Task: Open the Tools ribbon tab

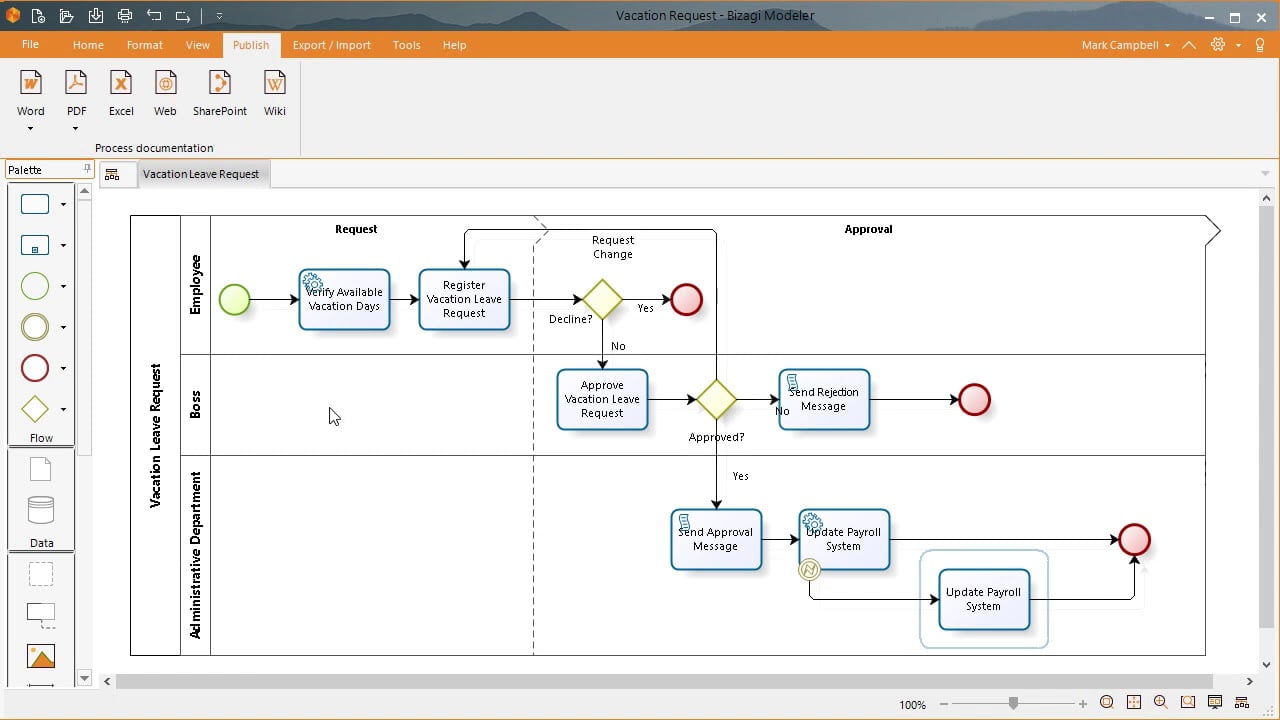Action: pyautogui.click(x=406, y=45)
